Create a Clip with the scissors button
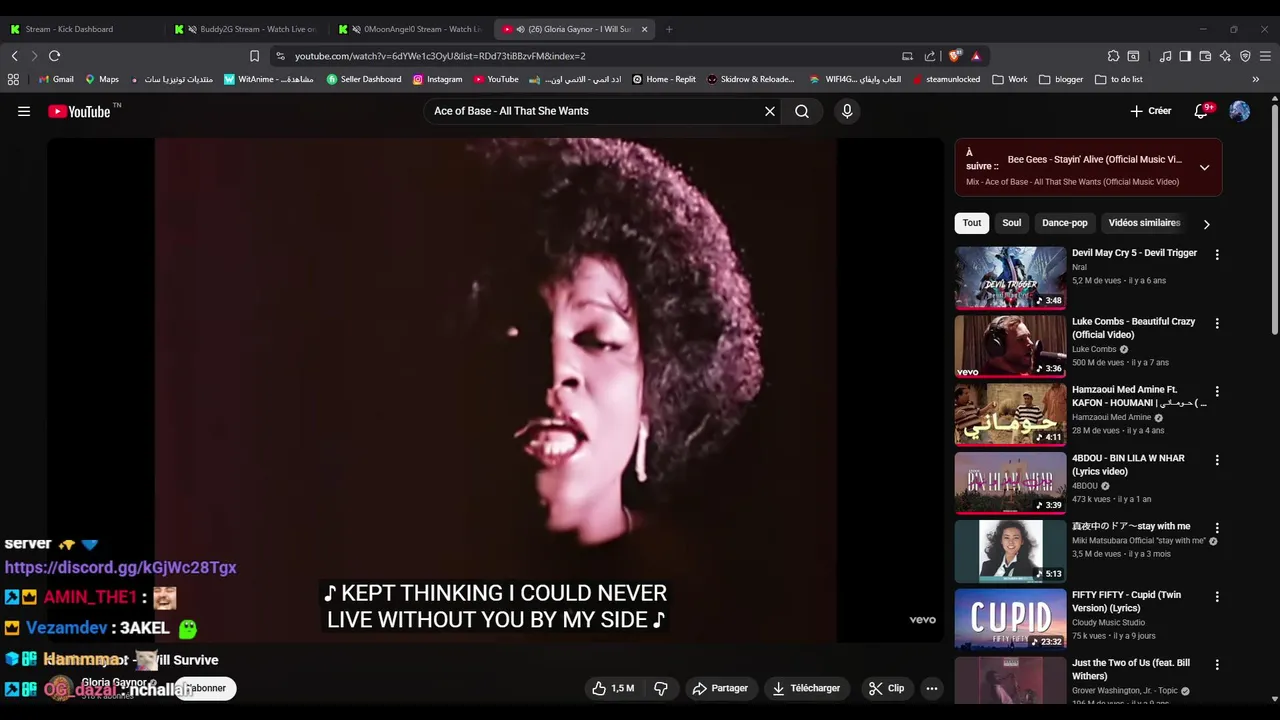Image resolution: width=1280 pixels, height=720 pixels. tap(886, 688)
